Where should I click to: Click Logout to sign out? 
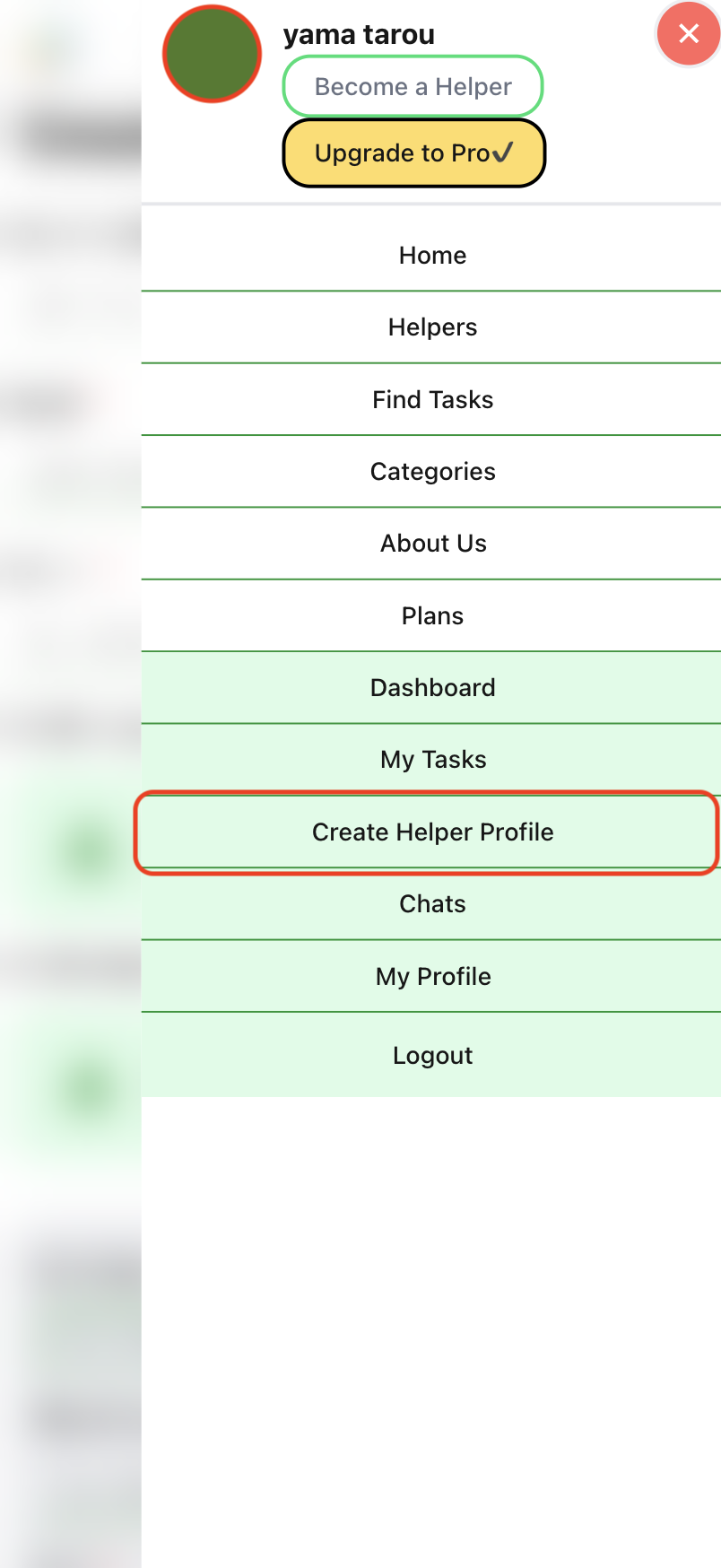432,1055
